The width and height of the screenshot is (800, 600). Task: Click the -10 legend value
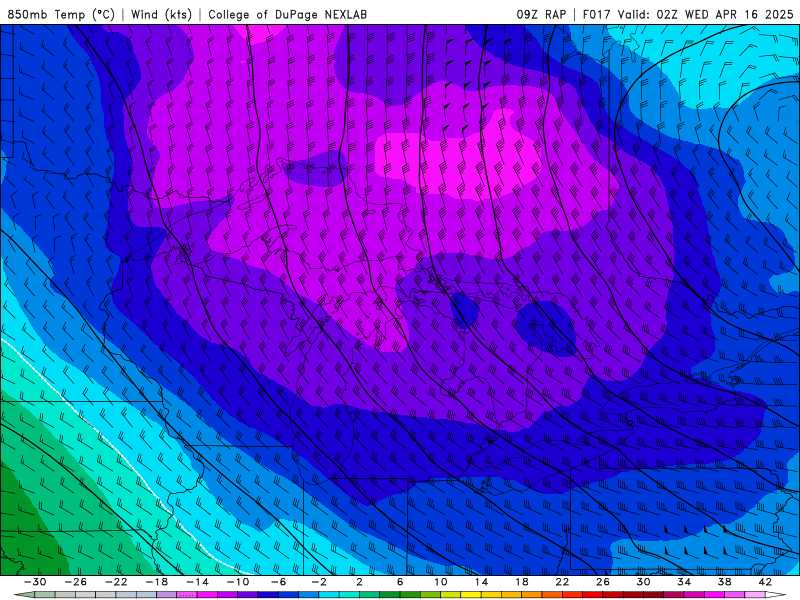(238, 582)
